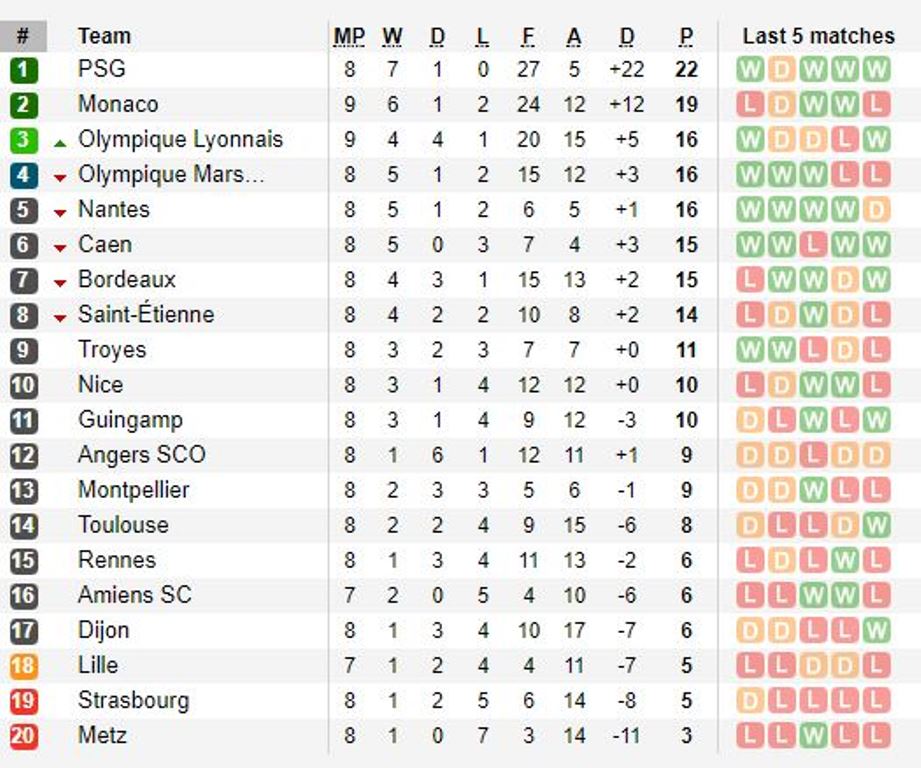Click the down arrow beside Saint-Étienne
Image resolution: width=921 pixels, height=768 pixels.
62,314
